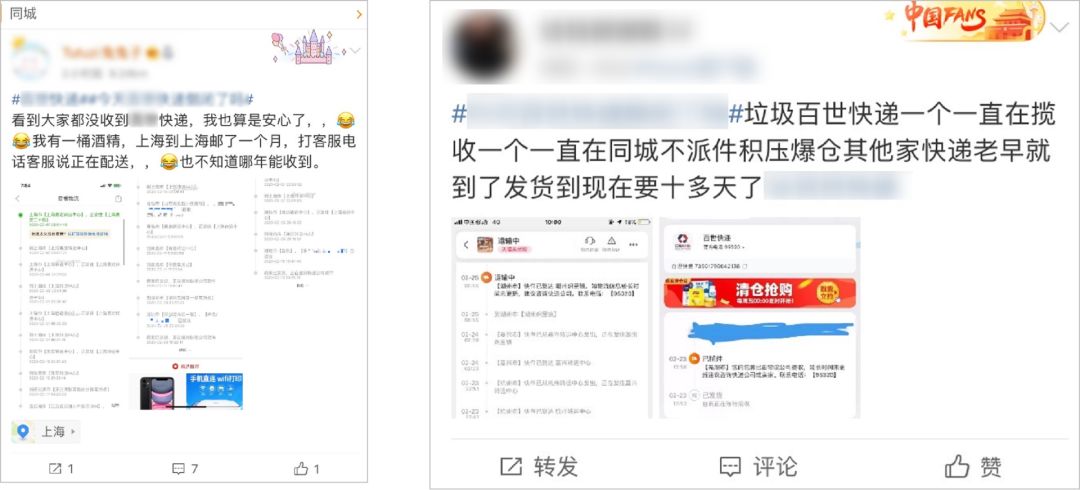Click the 评论 comment button

[x=758, y=467]
